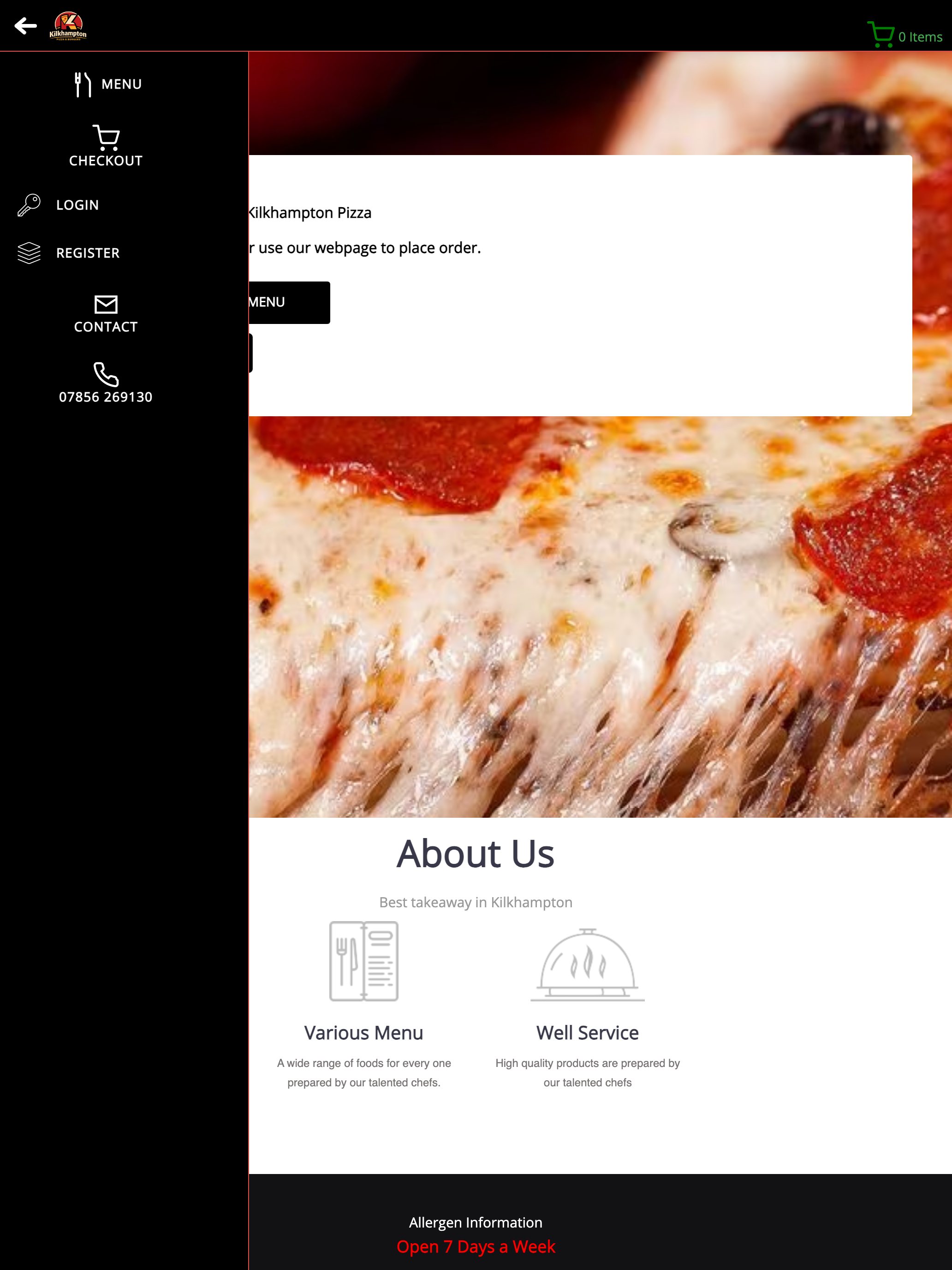This screenshot has width=952, height=1270.
Task: Click the 'Various Menu' title
Action: [x=364, y=1033]
